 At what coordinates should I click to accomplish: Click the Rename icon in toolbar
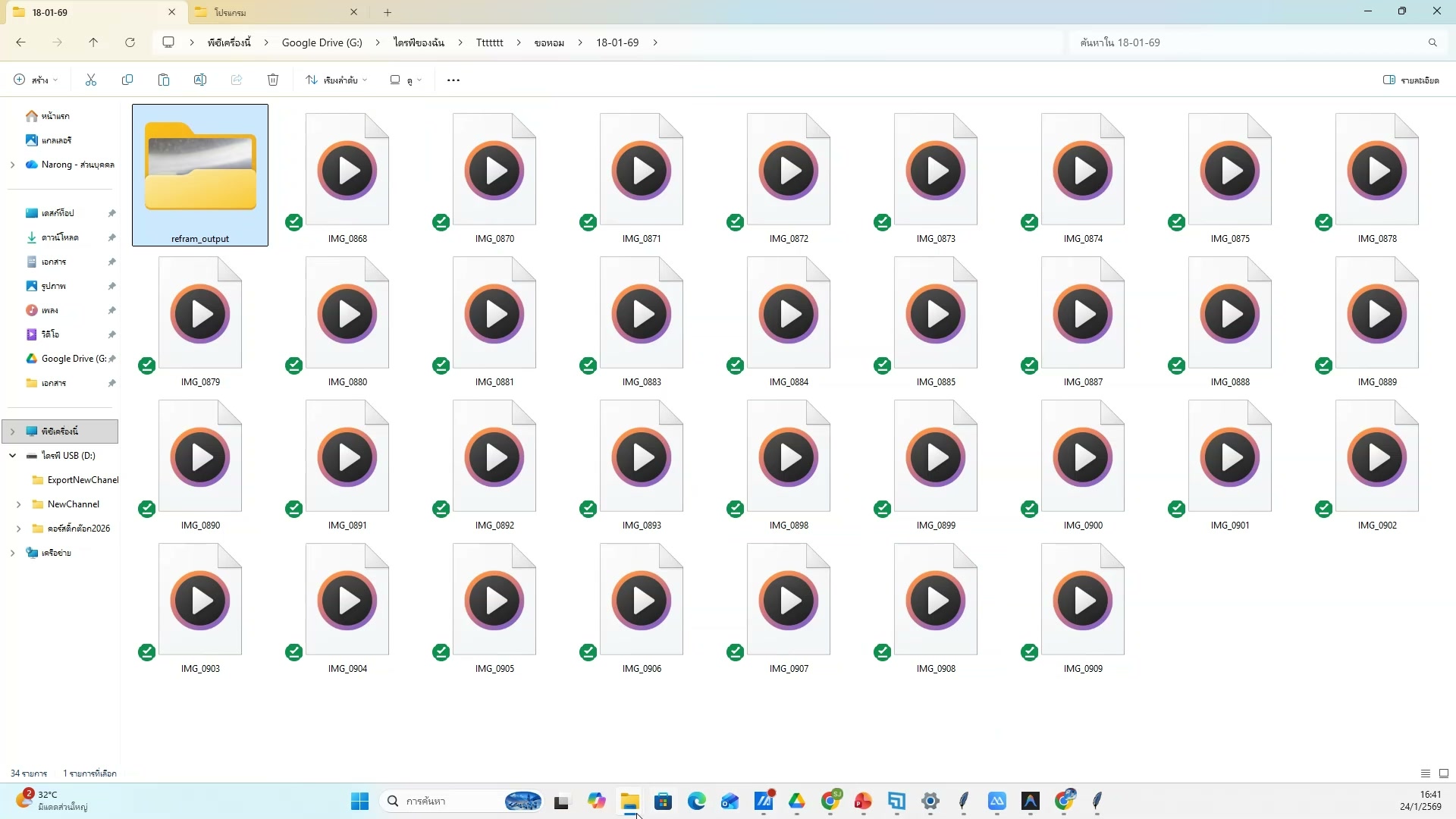[200, 80]
